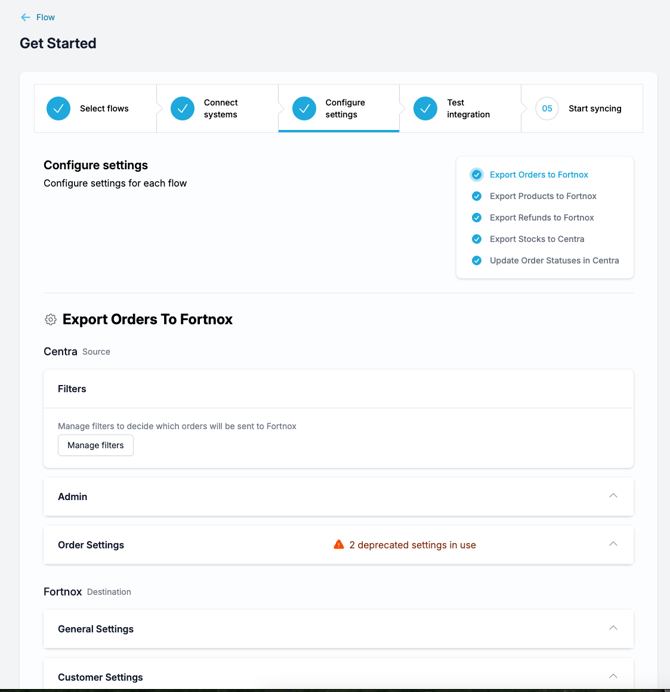
Task: Click the 05 step number circle
Action: click(x=547, y=108)
